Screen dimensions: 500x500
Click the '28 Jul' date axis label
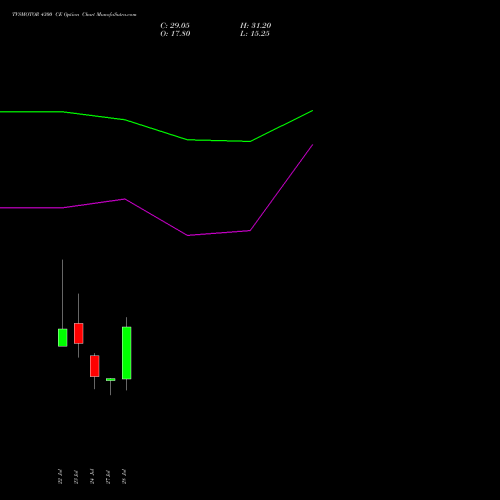124,477
